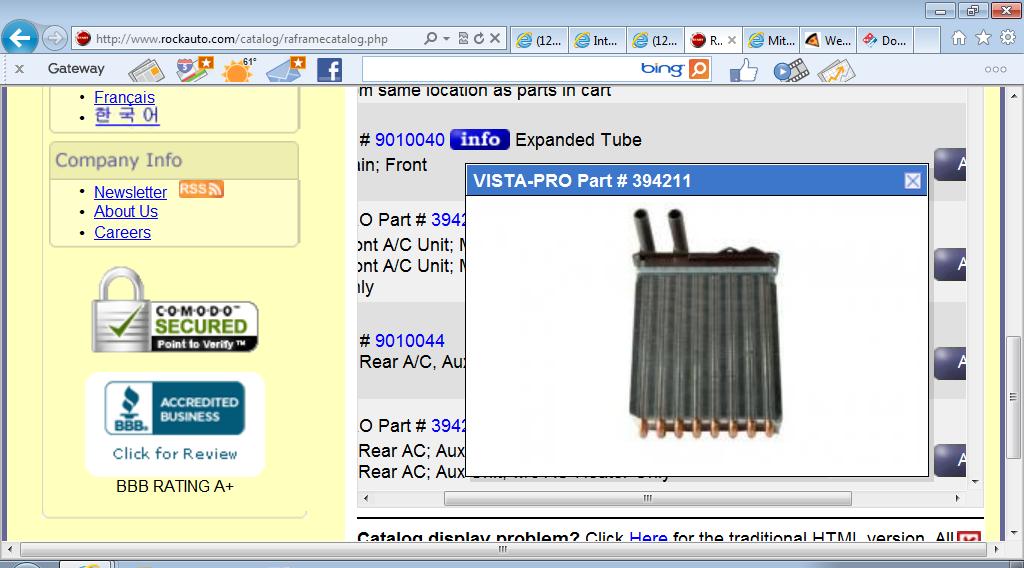Minimize the browser window
The height and width of the screenshot is (568, 1024).
point(940,11)
